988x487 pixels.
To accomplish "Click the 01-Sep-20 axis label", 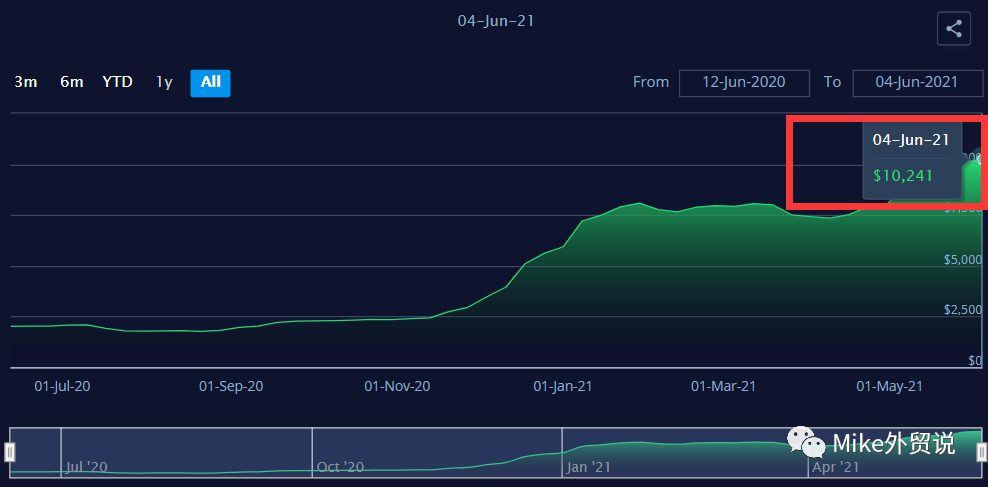I will [231, 386].
